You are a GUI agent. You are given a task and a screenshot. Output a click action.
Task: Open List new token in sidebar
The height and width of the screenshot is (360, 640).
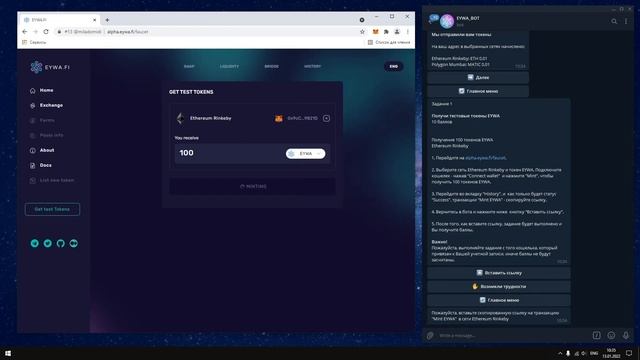pyautogui.click(x=52, y=180)
